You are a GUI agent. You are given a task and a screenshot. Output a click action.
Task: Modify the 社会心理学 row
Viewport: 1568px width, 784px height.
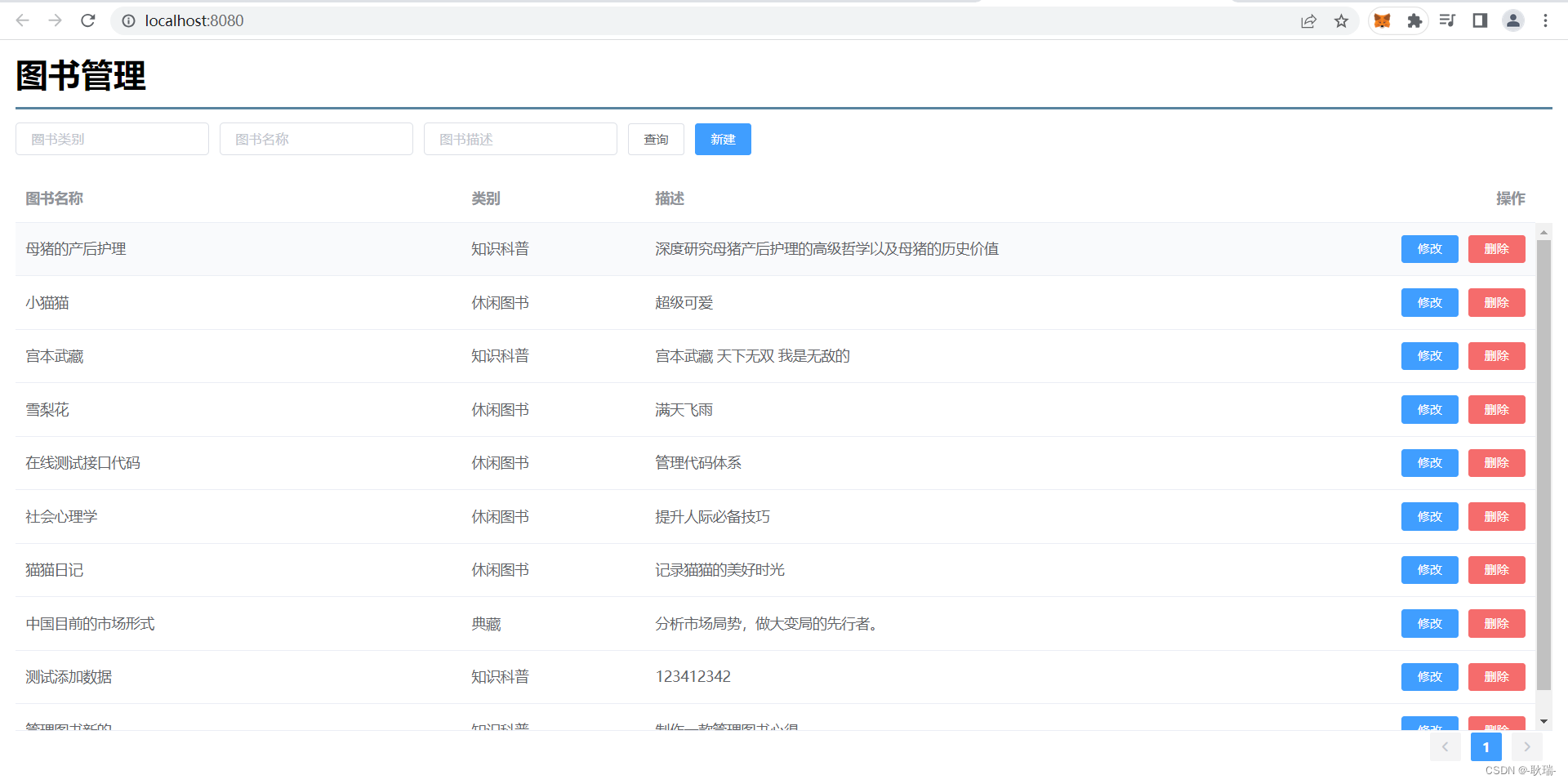pyautogui.click(x=1429, y=516)
